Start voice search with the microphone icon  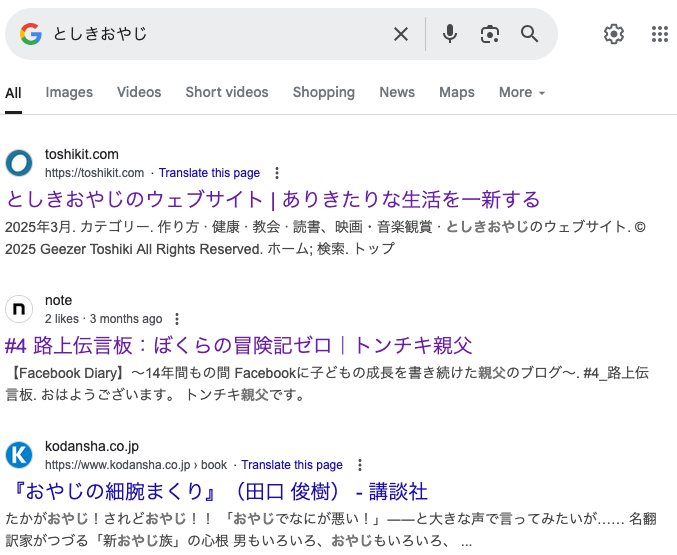[449, 34]
